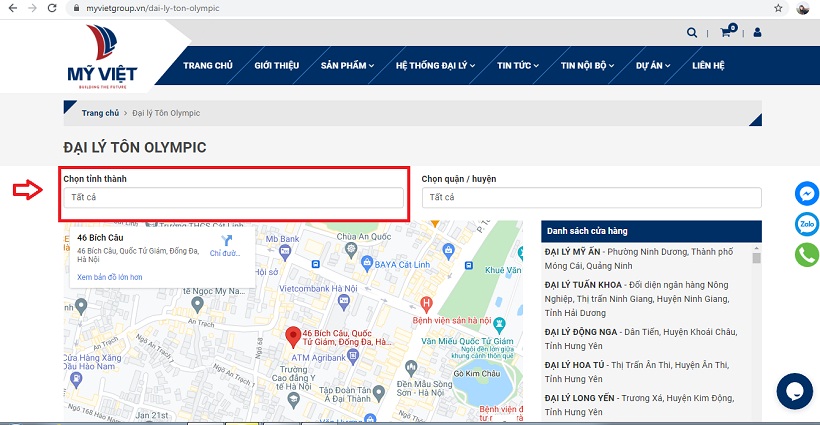Click the green phone call icon
The width and height of the screenshot is (820, 425).
pyautogui.click(x=807, y=255)
